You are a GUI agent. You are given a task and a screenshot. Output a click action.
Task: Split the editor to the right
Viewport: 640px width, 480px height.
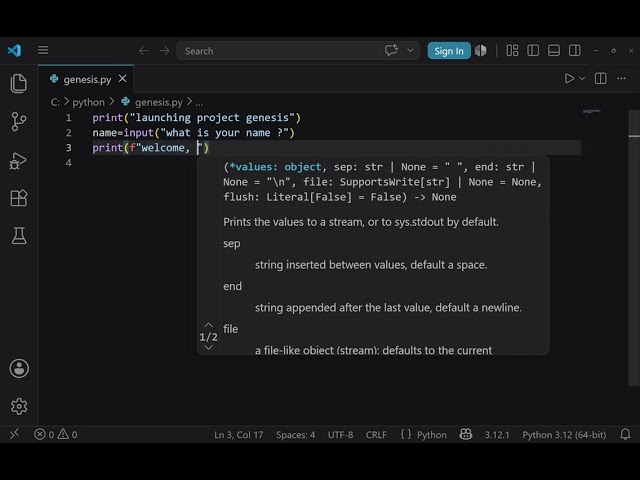coord(600,78)
